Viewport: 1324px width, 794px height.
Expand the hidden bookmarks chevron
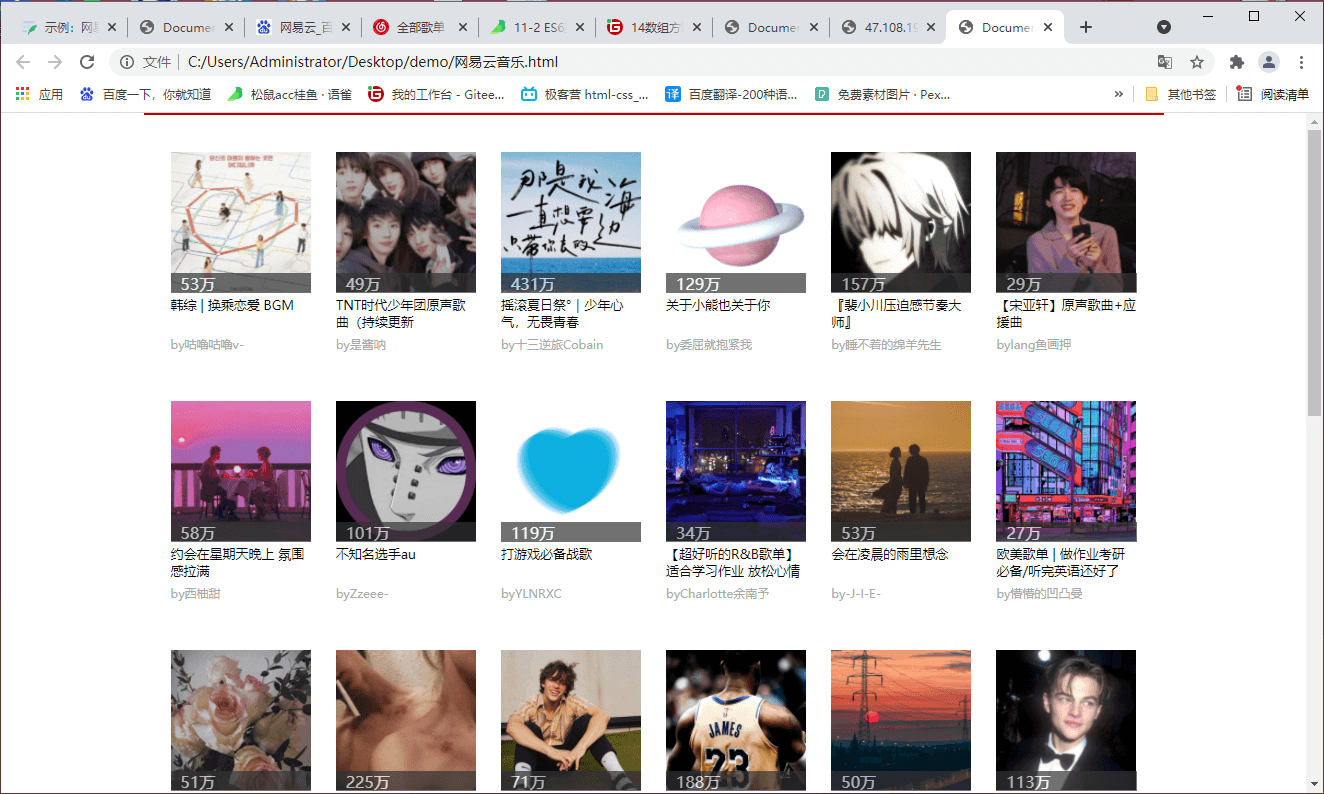pos(1119,94)
